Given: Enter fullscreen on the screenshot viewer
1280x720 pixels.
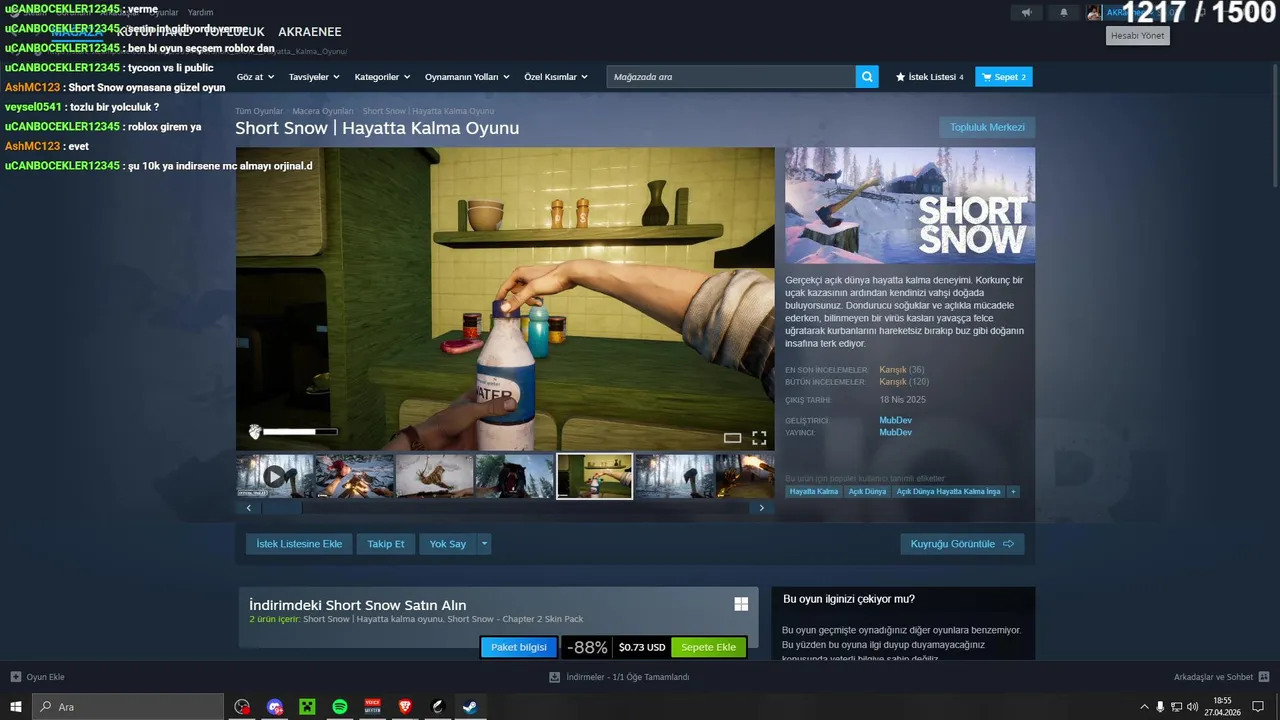Looking at the screenshot, I should [759, 438].
